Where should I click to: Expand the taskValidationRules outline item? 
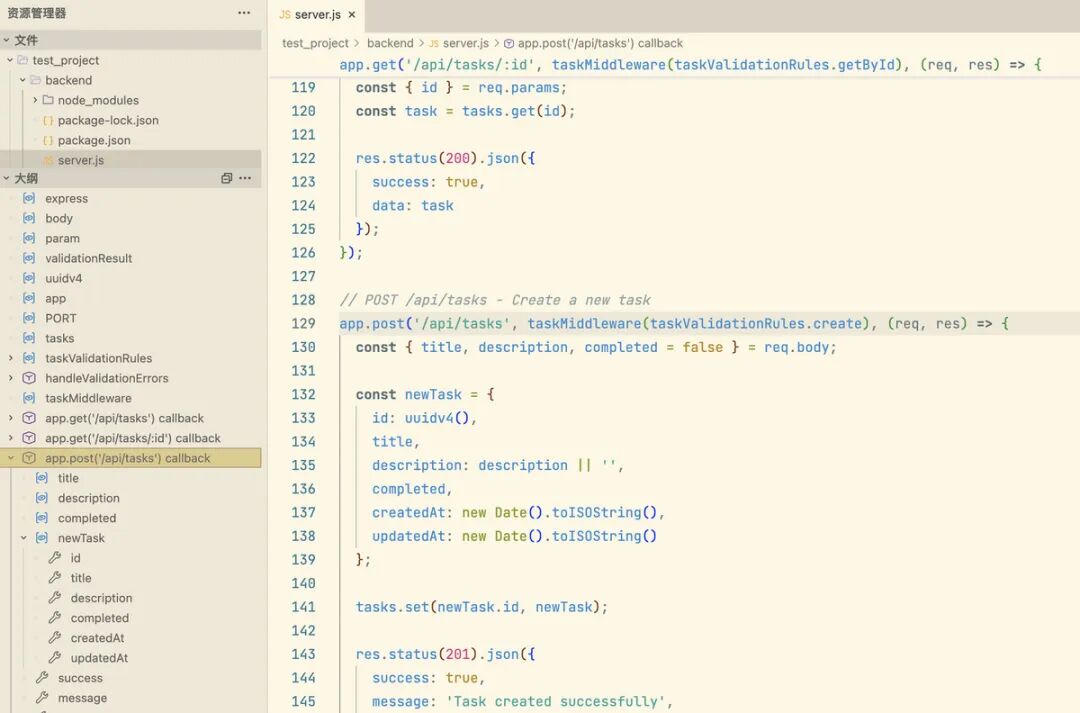[11, 358]
